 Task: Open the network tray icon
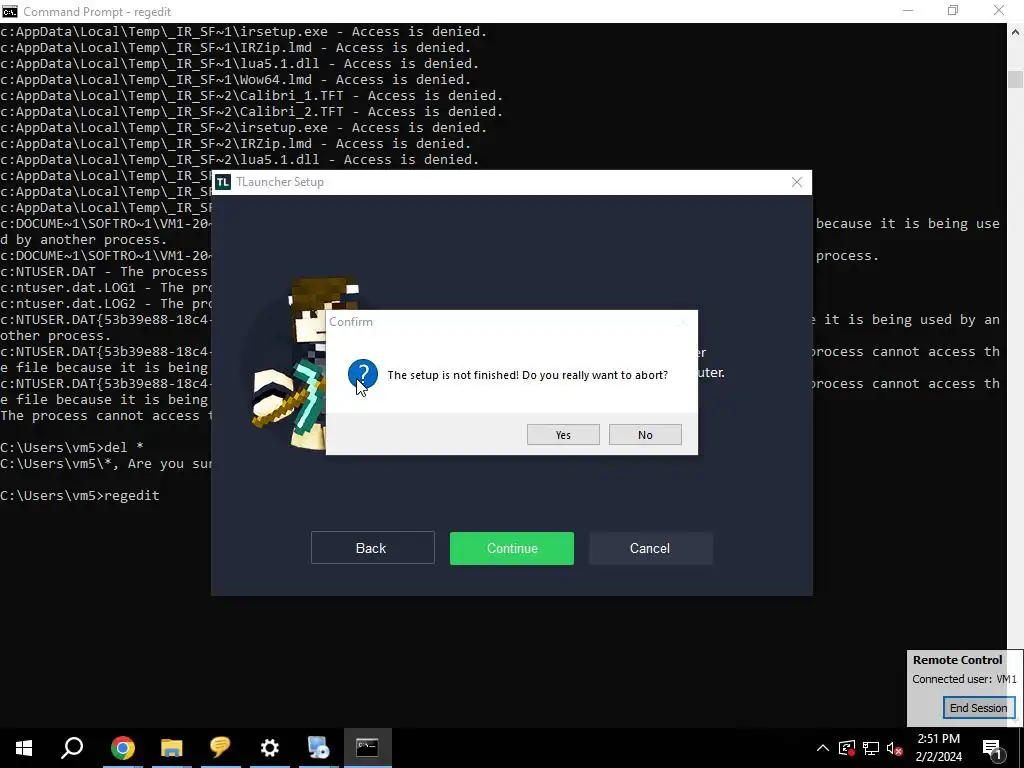pyautogui.click(x=871, y=748)
